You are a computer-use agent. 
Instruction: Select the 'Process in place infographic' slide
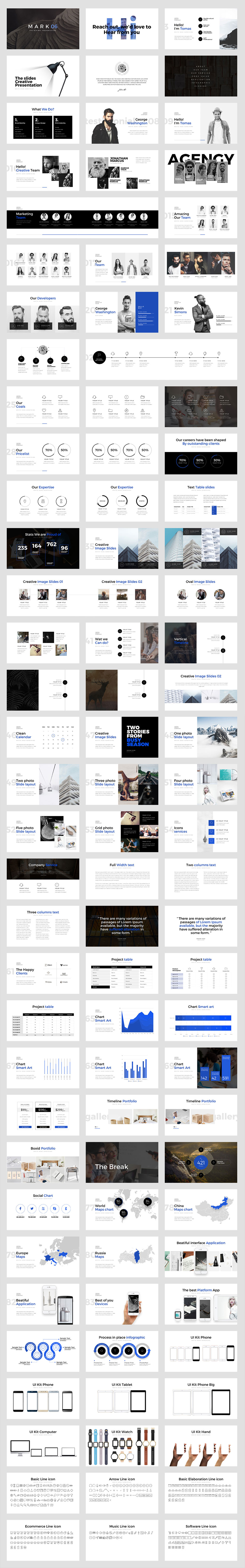click(121, 1351)
